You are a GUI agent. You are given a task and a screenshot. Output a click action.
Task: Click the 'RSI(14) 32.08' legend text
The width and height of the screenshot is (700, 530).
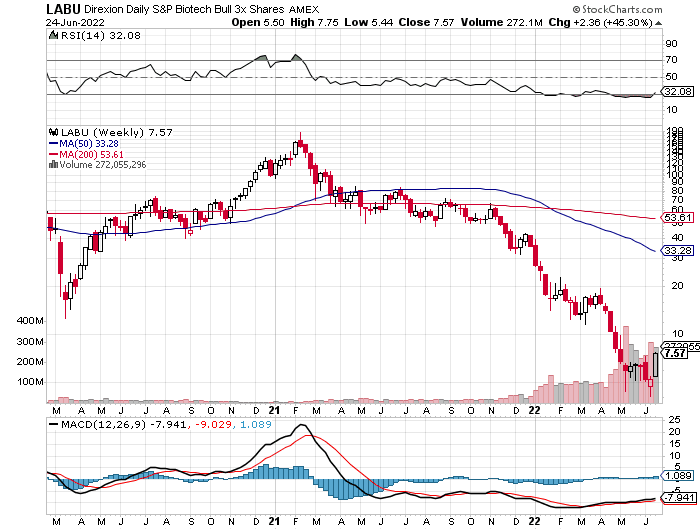pyautogui.click(x=100, y=36)
